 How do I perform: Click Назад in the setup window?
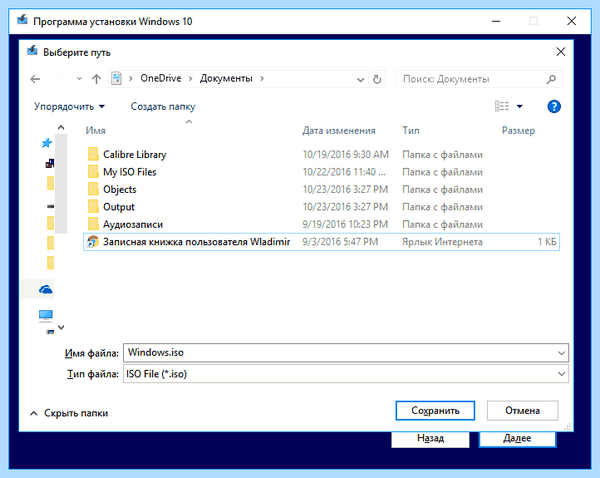pos(430,439)
